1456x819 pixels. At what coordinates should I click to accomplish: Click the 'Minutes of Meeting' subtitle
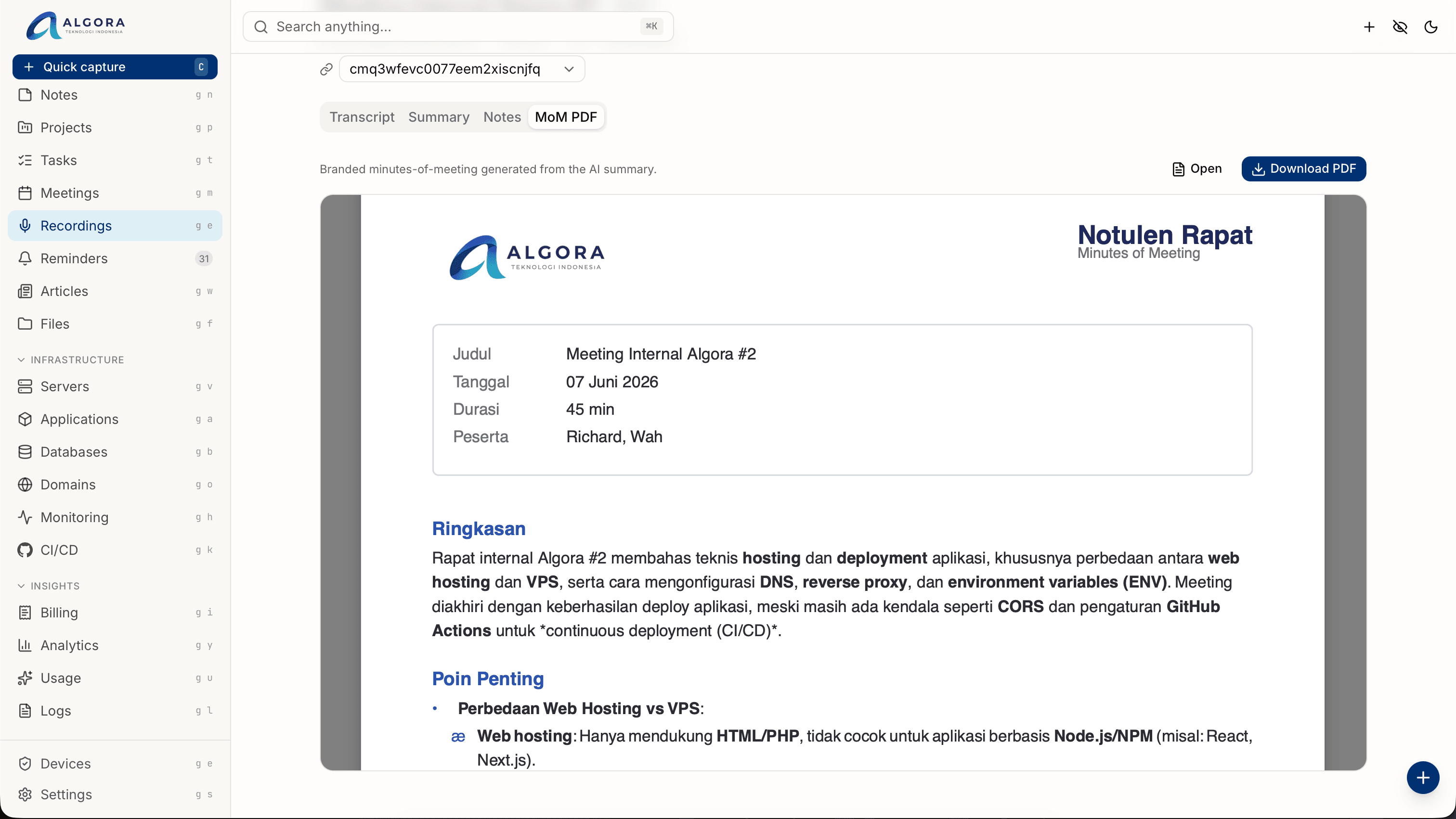[1138, 253]
